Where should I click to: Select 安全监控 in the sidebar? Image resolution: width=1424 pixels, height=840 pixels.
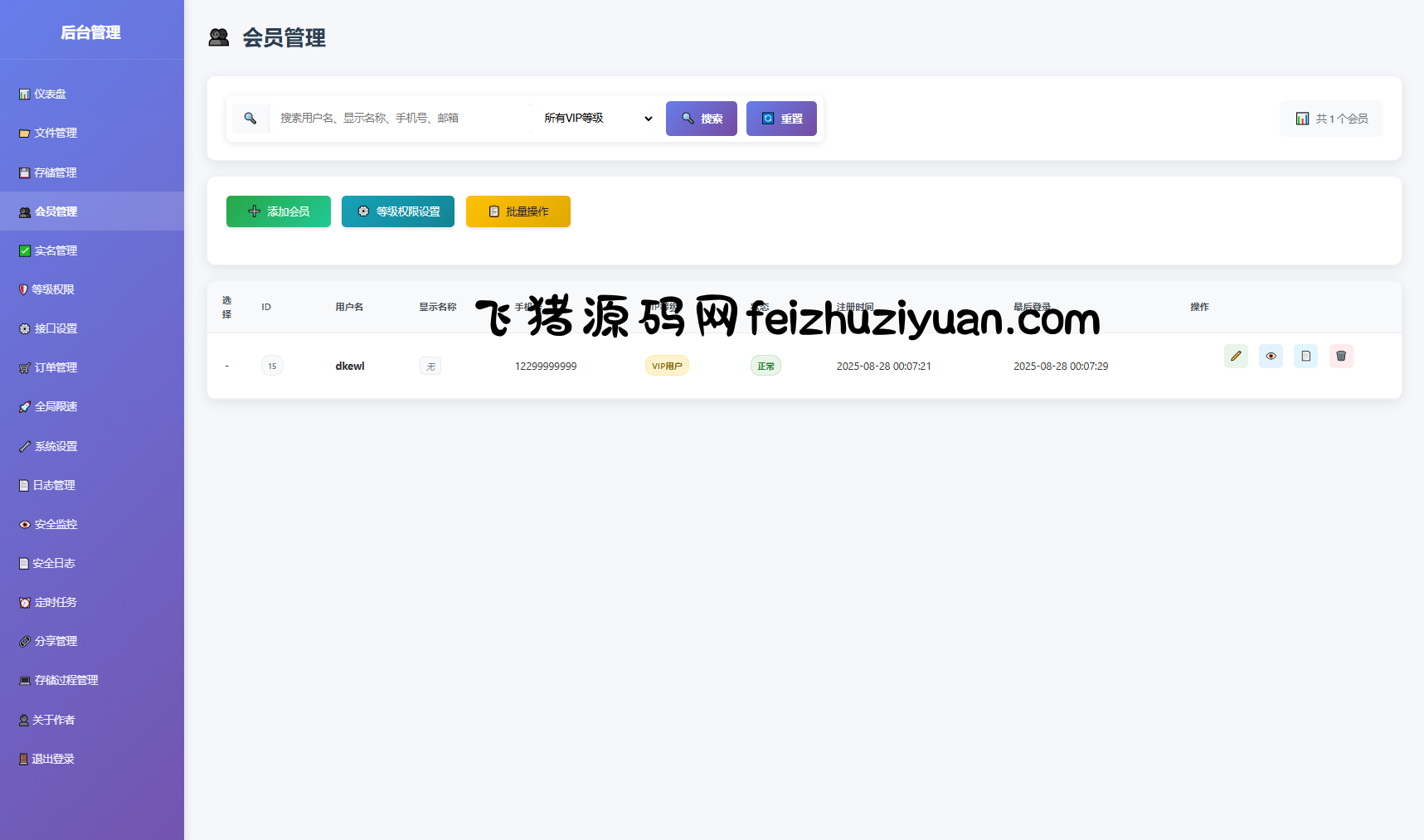pyautogui.click(x=55, y=524)
